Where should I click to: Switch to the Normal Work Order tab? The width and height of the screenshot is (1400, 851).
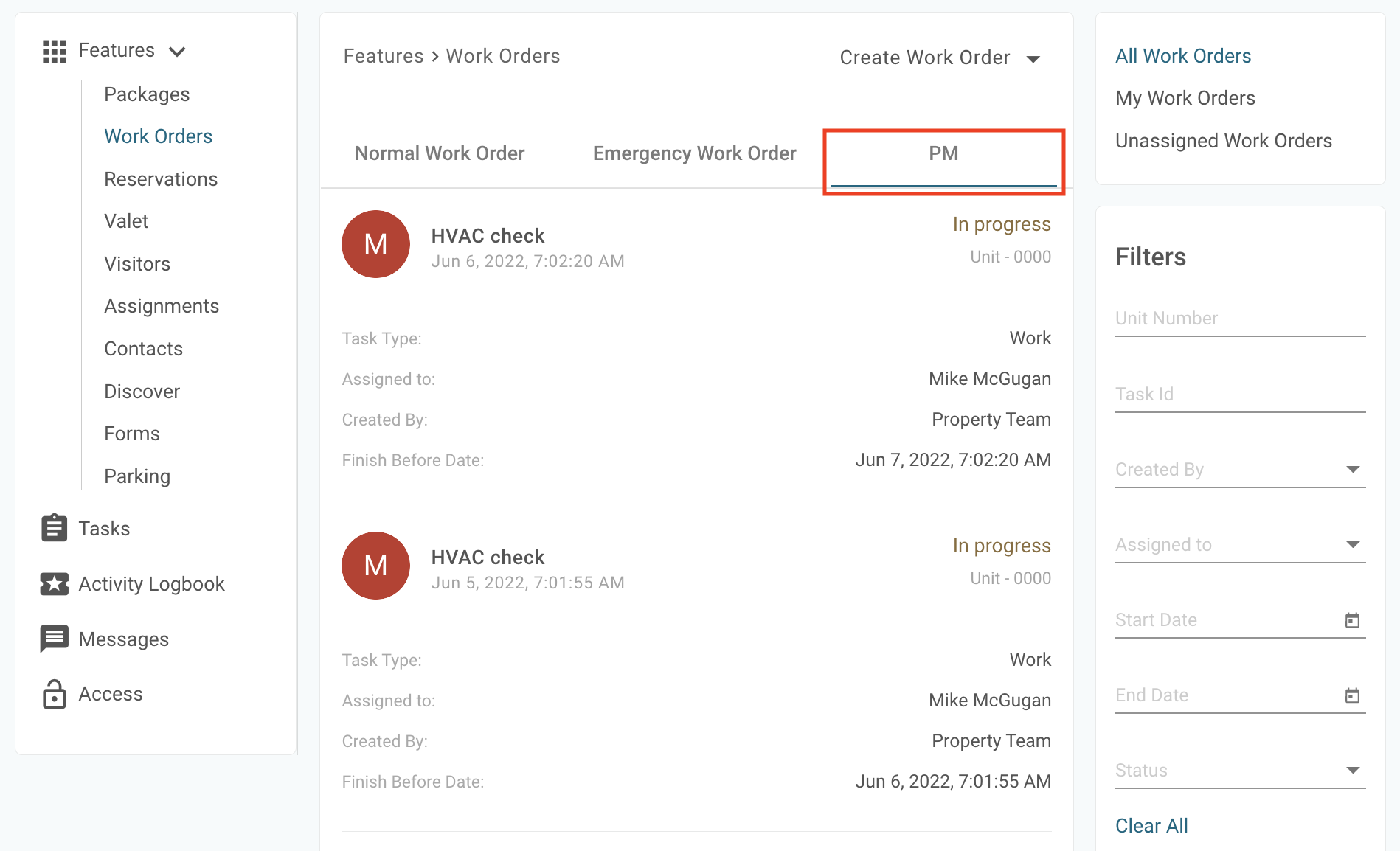click(440, 153)
